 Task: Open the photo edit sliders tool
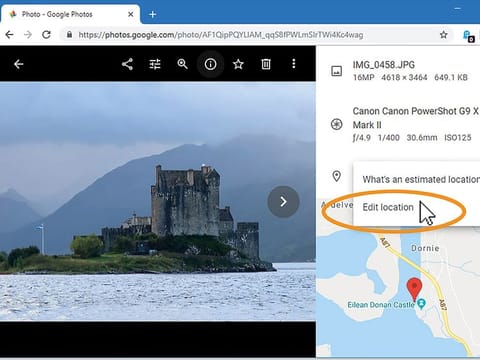click(x=155, y=64)
